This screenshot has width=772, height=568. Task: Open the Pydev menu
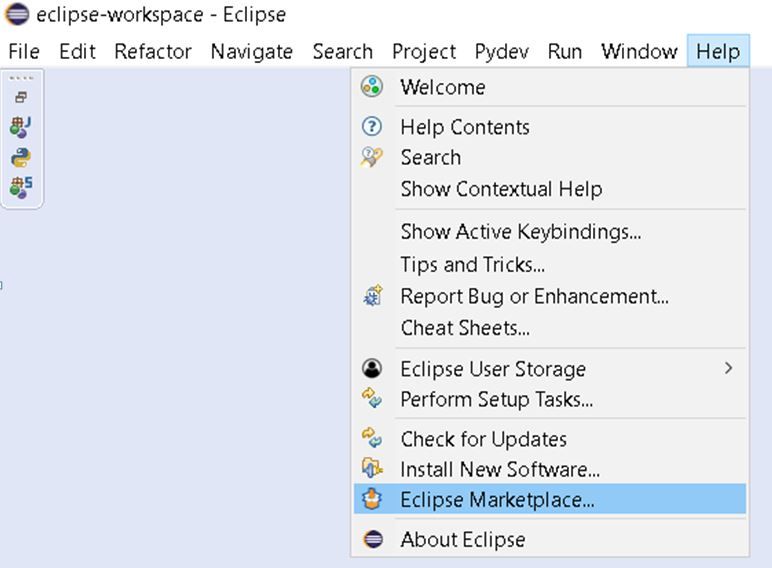[502, 51]
